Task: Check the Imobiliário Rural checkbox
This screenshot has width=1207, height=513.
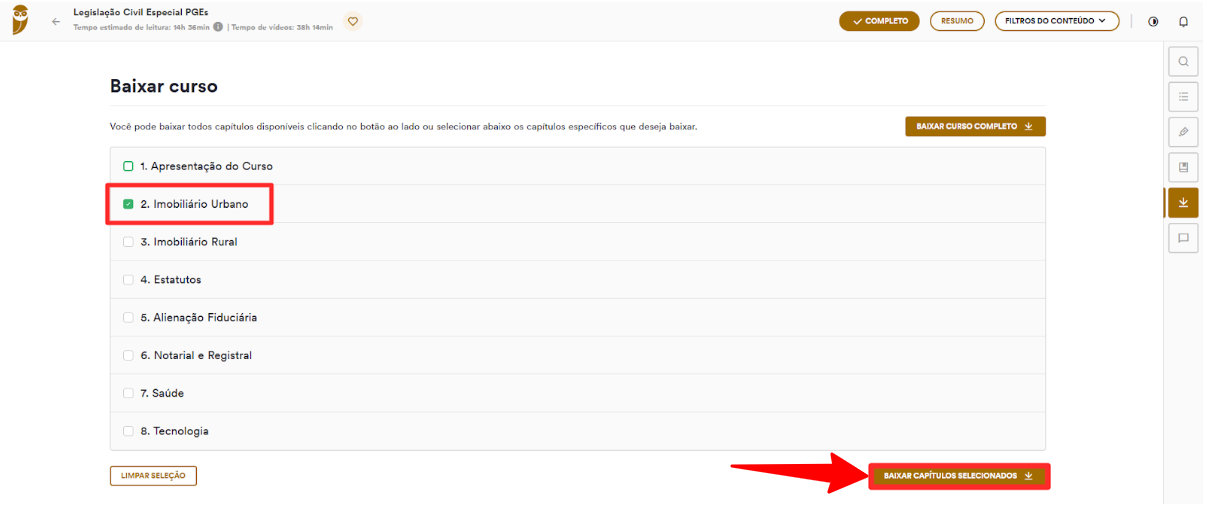Action: (128, 242)
